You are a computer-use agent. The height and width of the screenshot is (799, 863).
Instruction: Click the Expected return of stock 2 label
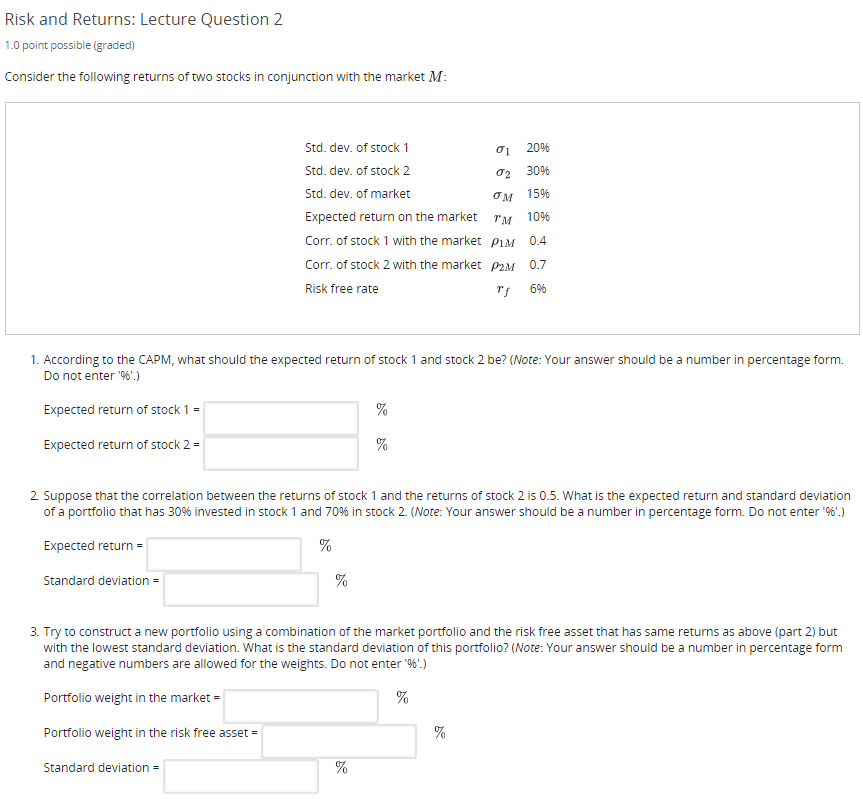[x=120, y=444]
